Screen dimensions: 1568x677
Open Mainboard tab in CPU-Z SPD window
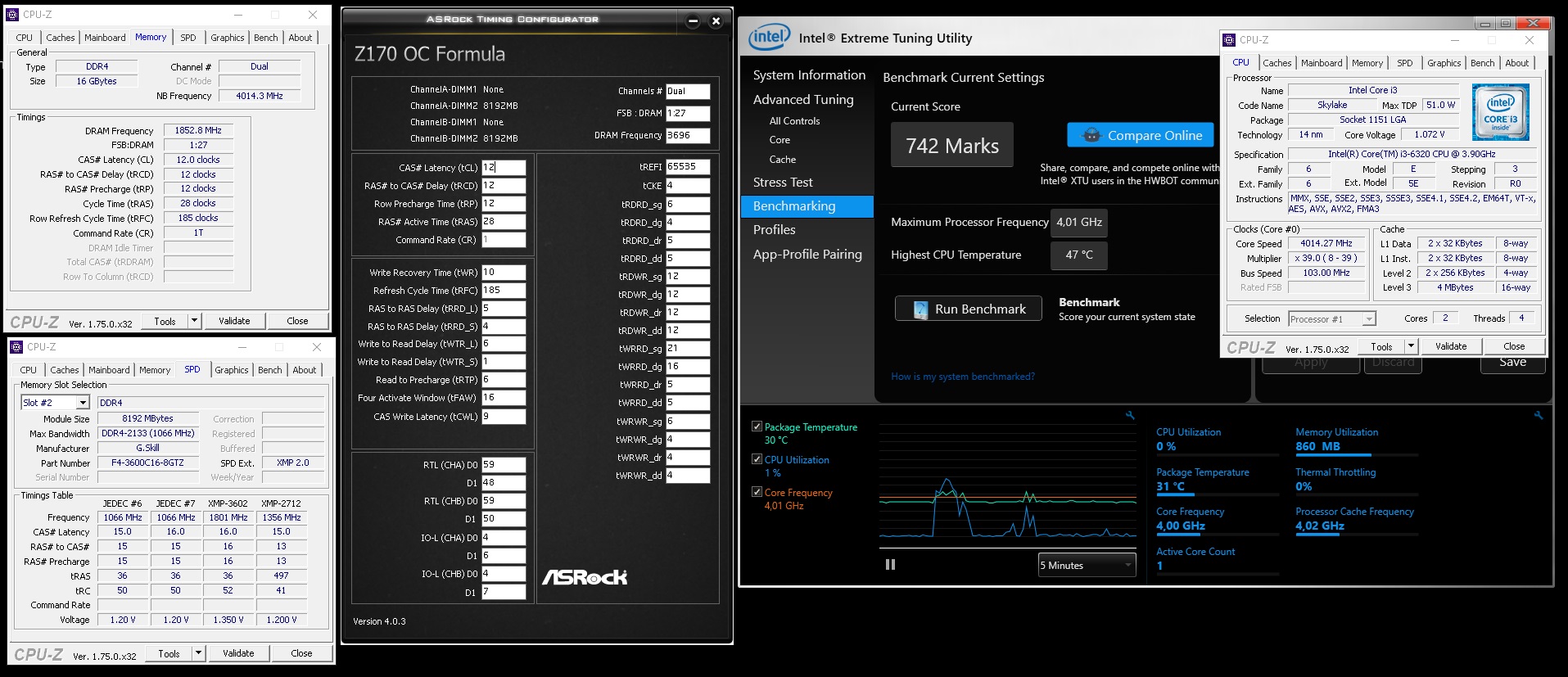pos(109,370)
